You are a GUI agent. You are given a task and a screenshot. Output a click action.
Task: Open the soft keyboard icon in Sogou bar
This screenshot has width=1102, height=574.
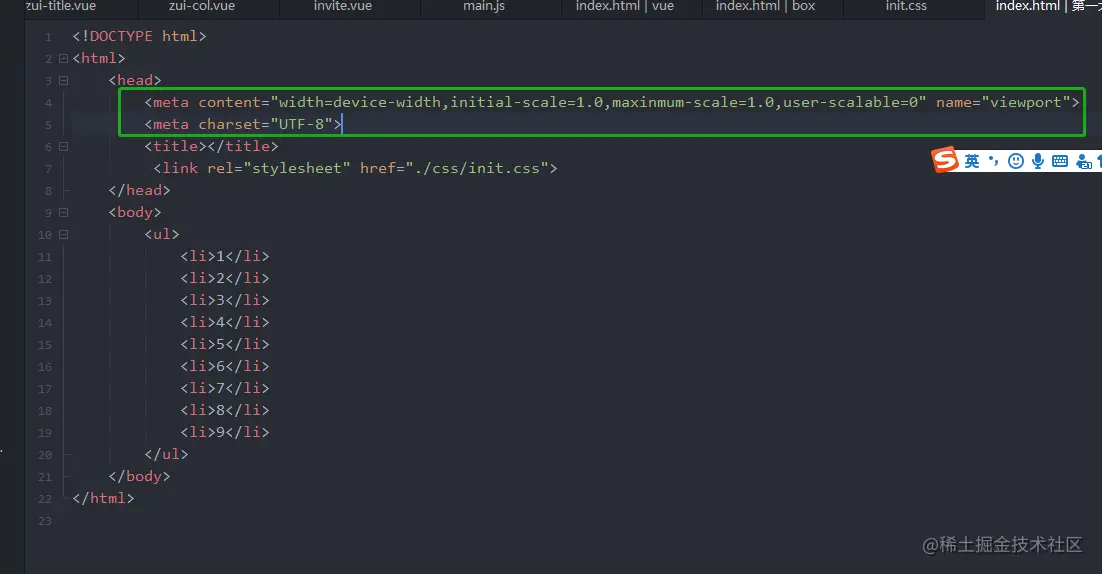1060,162
